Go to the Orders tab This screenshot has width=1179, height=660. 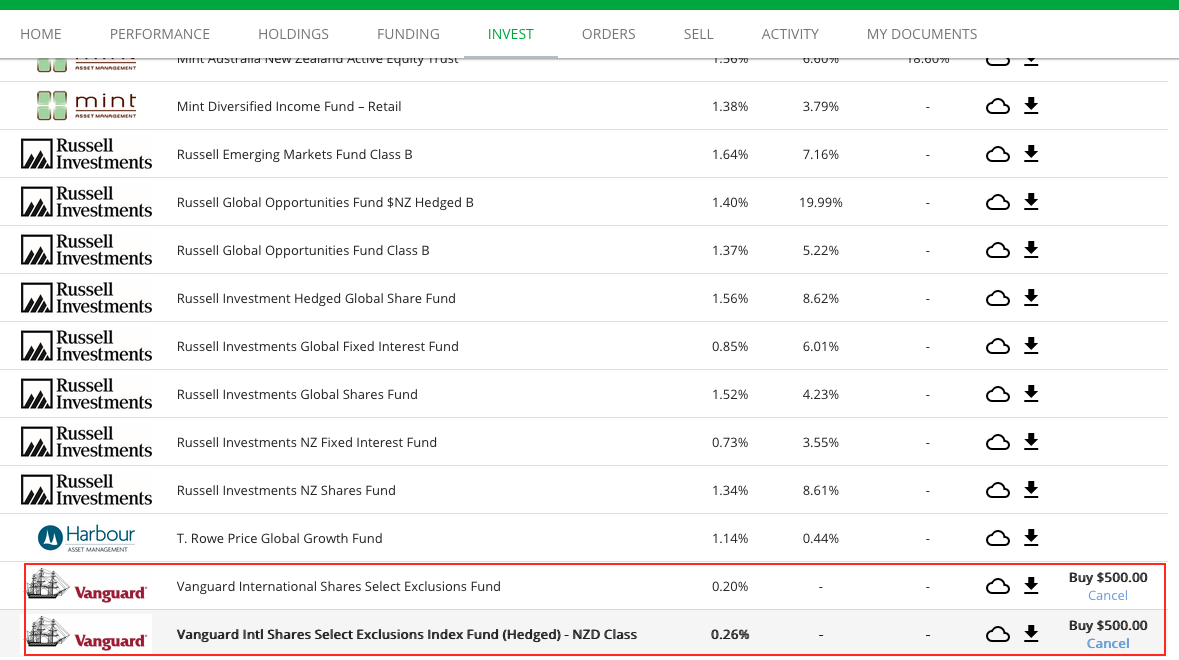(608, 34)
